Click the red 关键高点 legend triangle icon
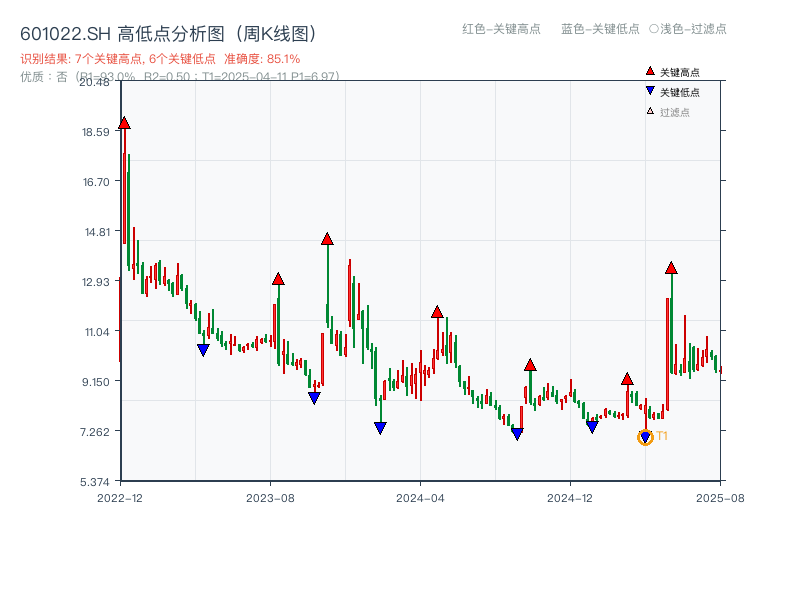The width and height of the screenshot is (800, 600). (x=648, y=72)
